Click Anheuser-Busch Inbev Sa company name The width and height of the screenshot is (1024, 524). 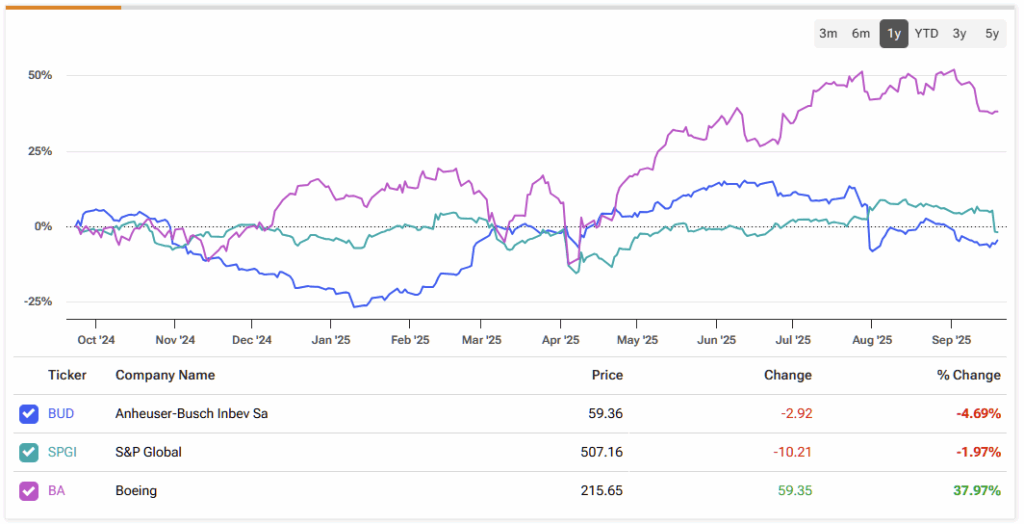pos(191,414)
